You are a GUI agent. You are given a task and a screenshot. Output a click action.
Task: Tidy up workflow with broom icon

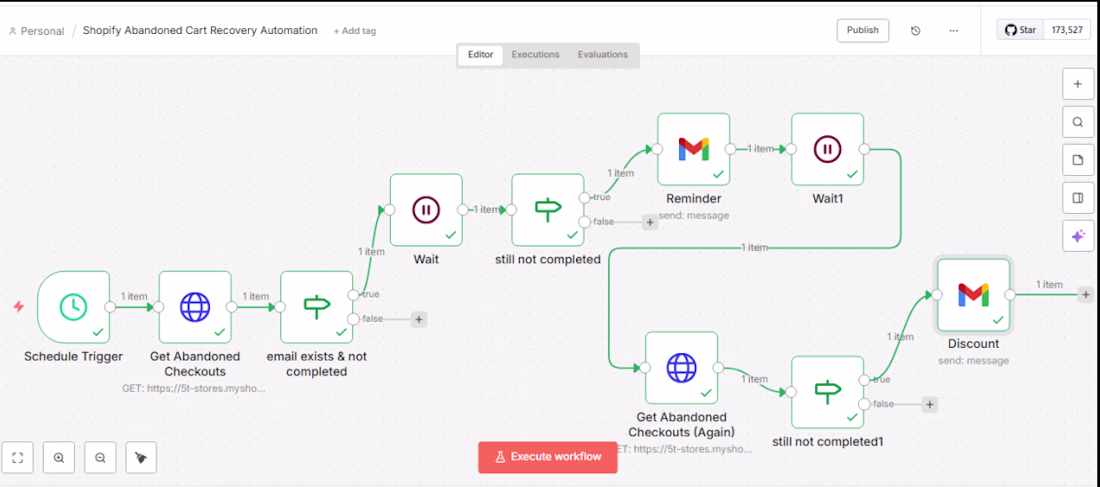(x=141, y=458)
